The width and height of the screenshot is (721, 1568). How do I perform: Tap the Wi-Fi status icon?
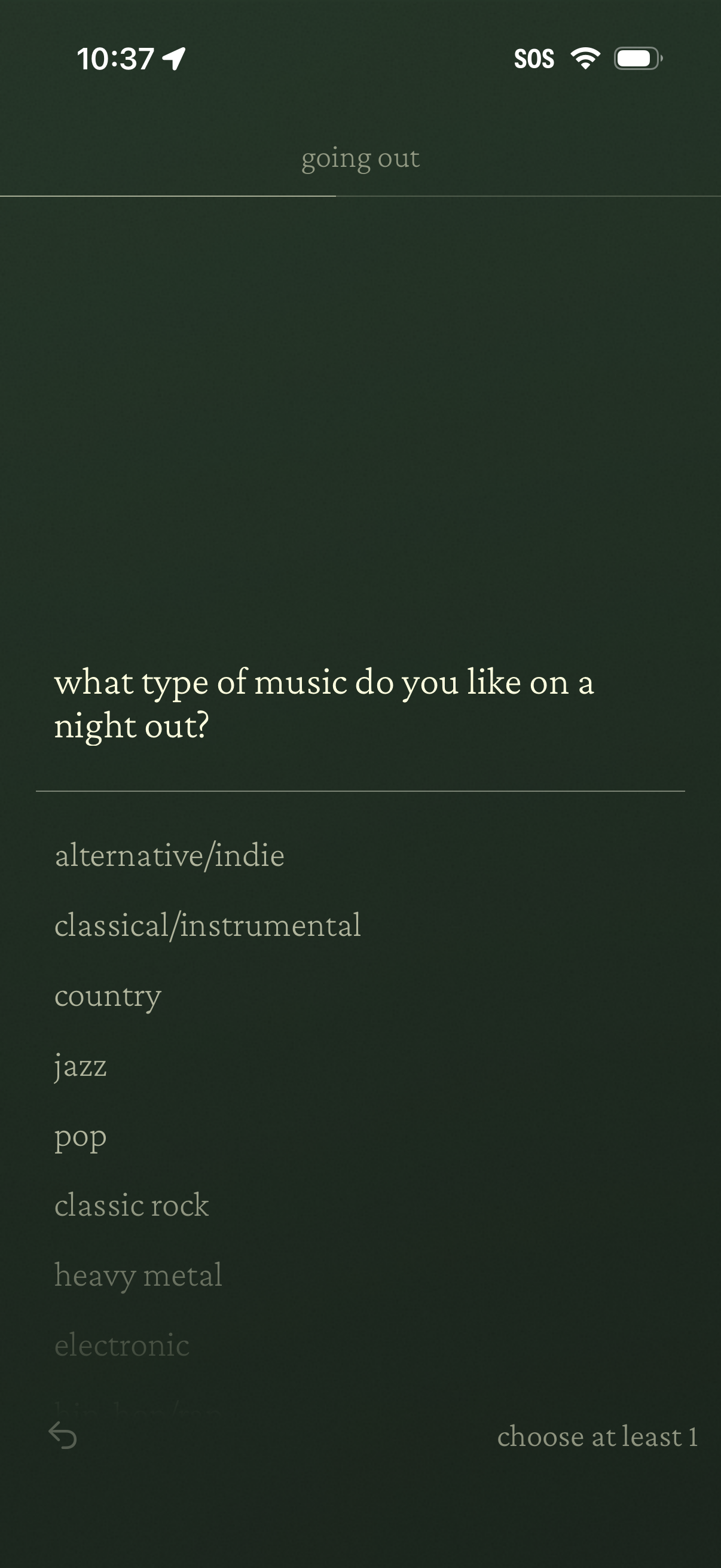click(x=585, y=59)
